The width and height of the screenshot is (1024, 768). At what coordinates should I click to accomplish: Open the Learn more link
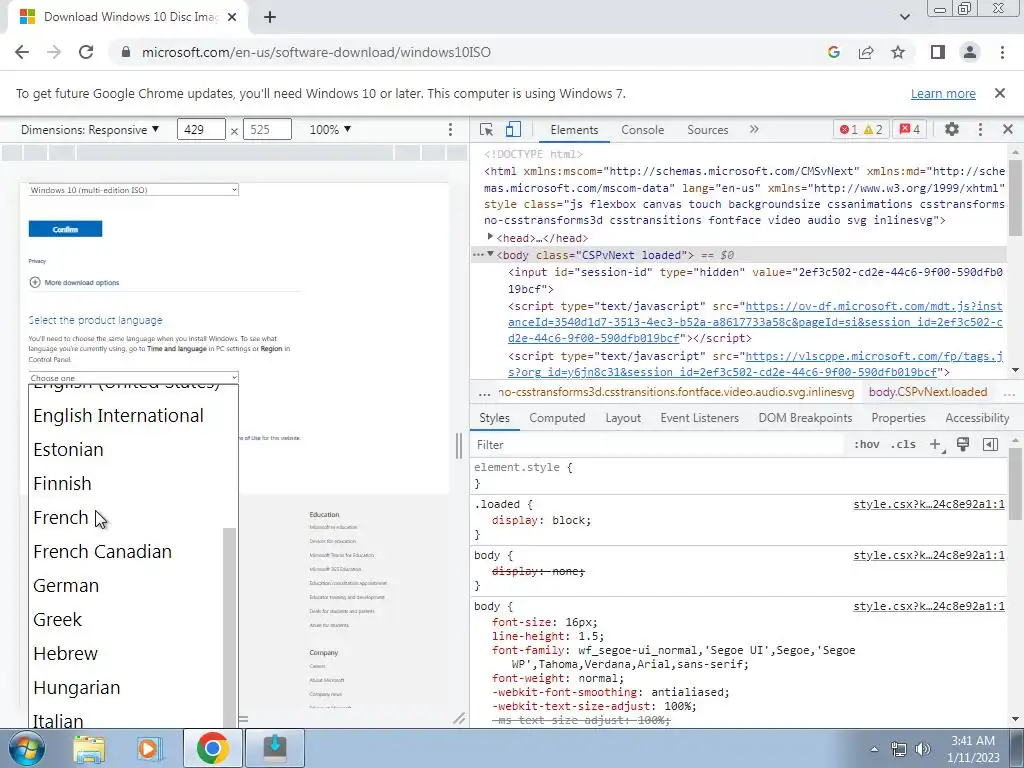(x=943, y=93)
